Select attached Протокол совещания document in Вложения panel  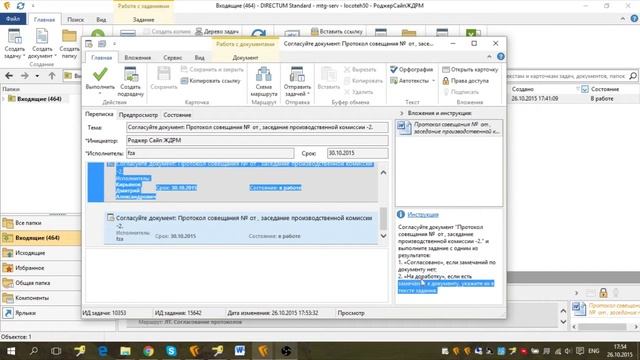[449, 128]
